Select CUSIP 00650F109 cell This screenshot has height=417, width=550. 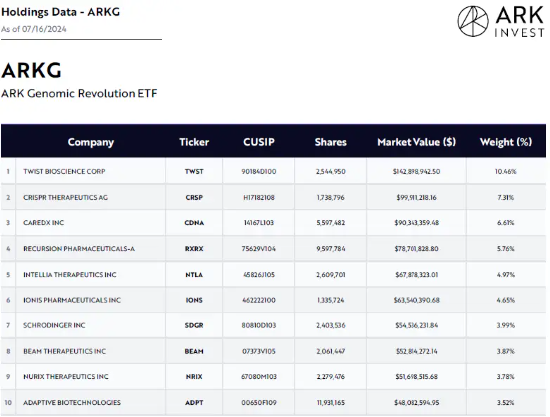[259, 403]
